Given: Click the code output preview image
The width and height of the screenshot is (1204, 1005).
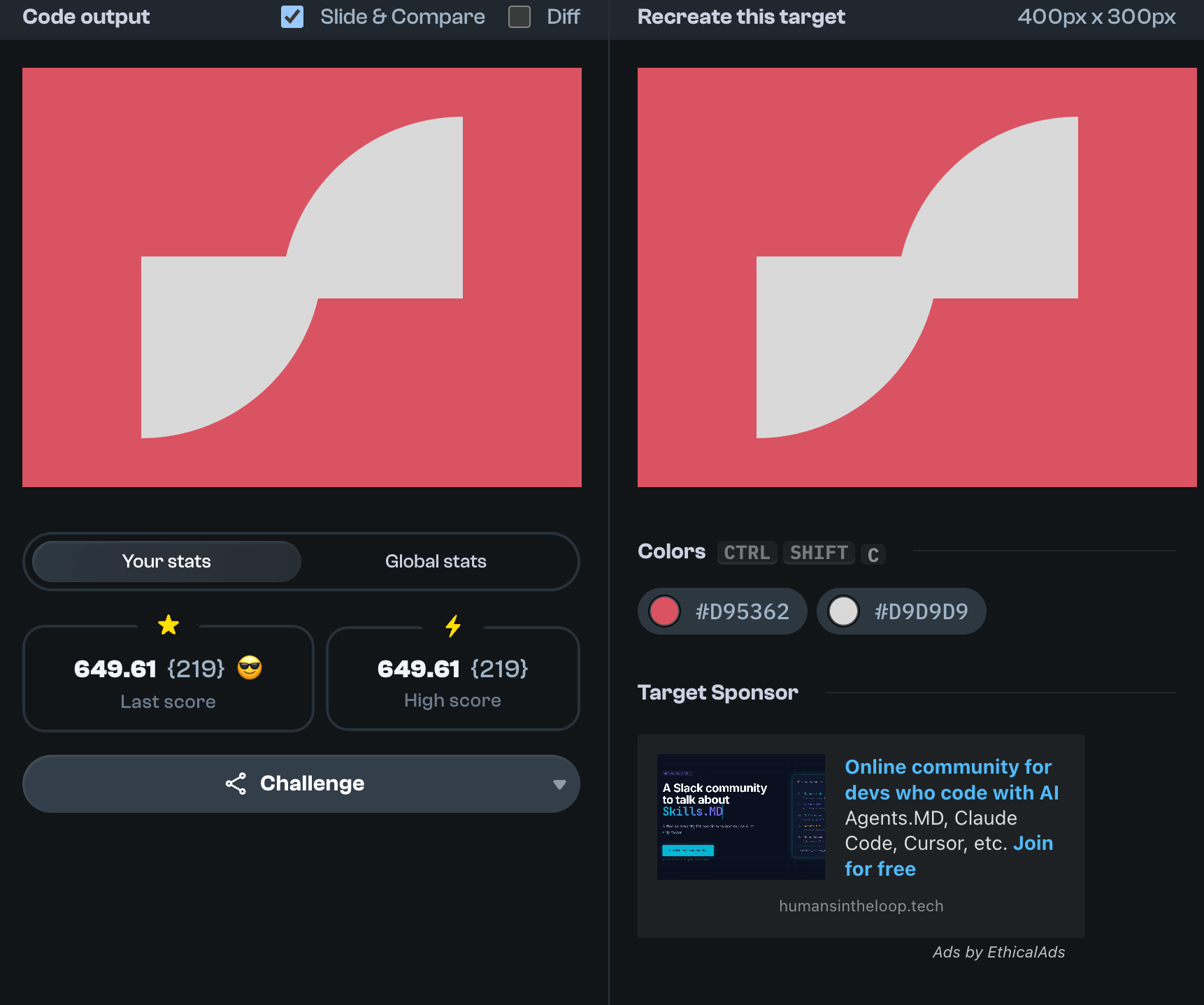Looking at the screenshot, I should [x=302, y=277].
